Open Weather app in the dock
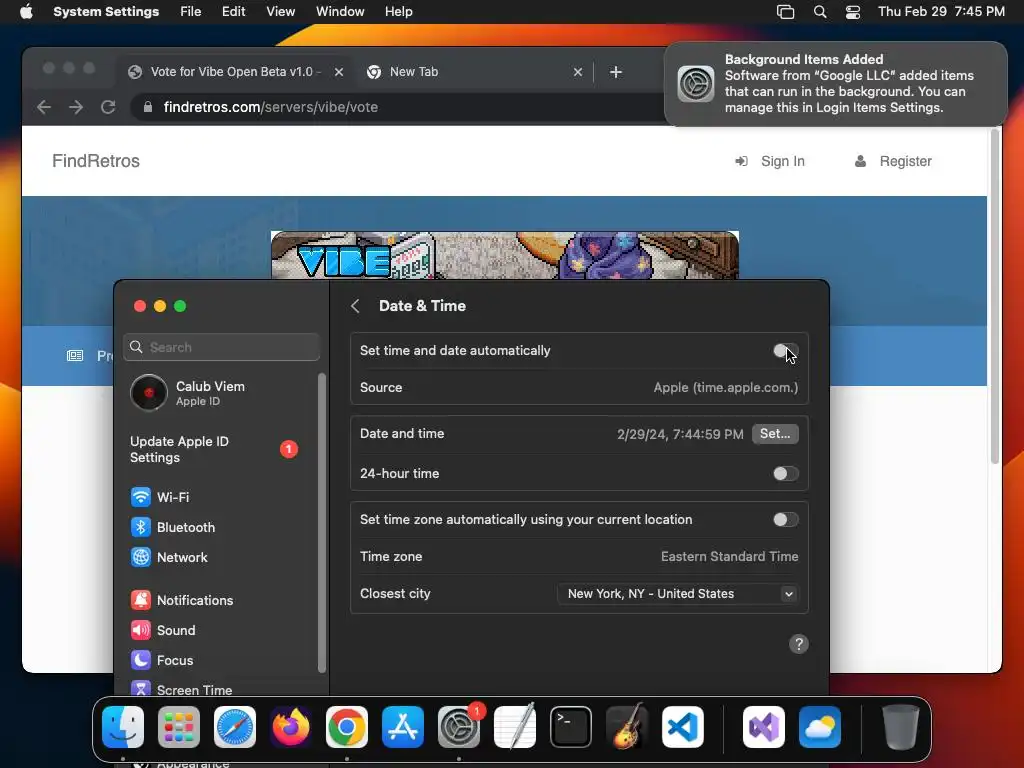 (x=820, y=727)
